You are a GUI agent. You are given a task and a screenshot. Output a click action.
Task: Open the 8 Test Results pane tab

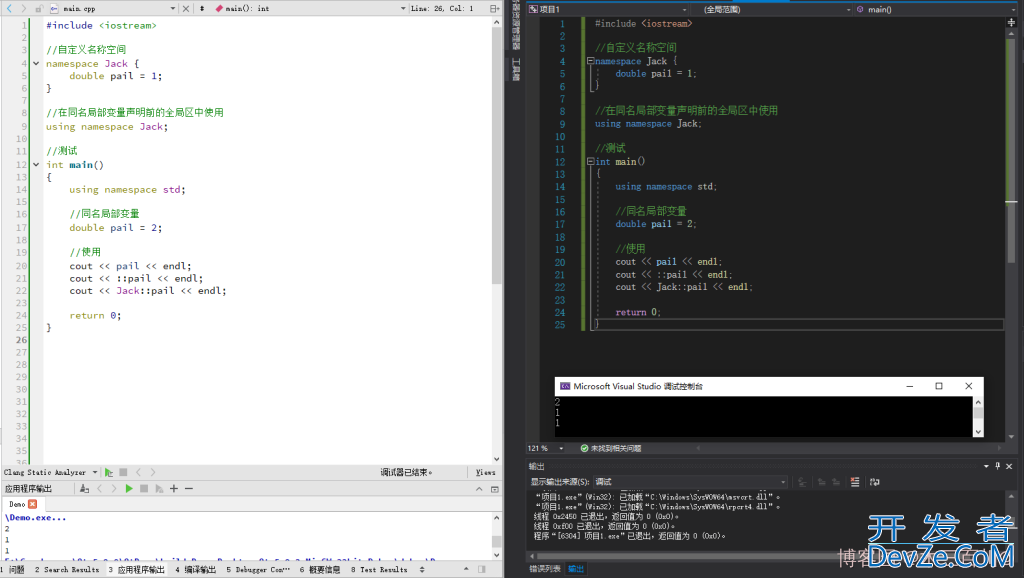tap(379, 570)
